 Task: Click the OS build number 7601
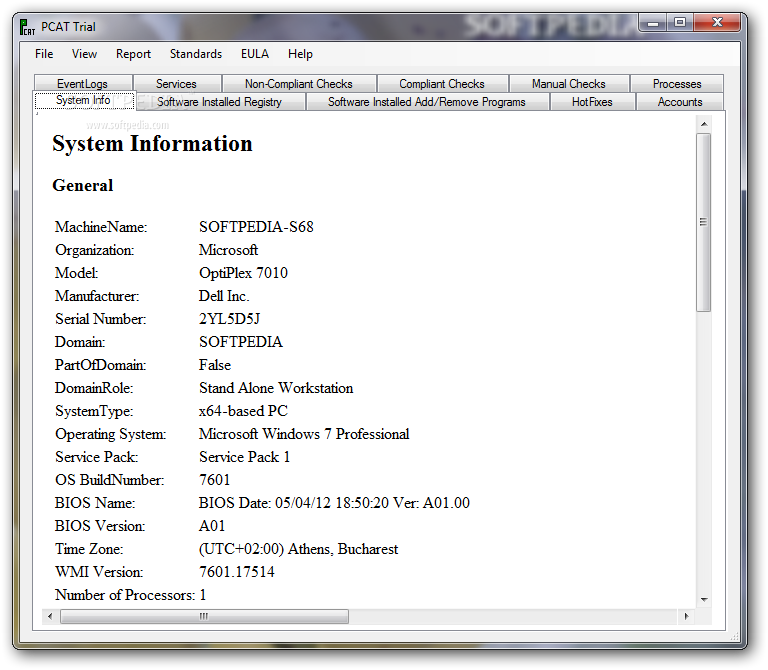click(x=215, y=480)
